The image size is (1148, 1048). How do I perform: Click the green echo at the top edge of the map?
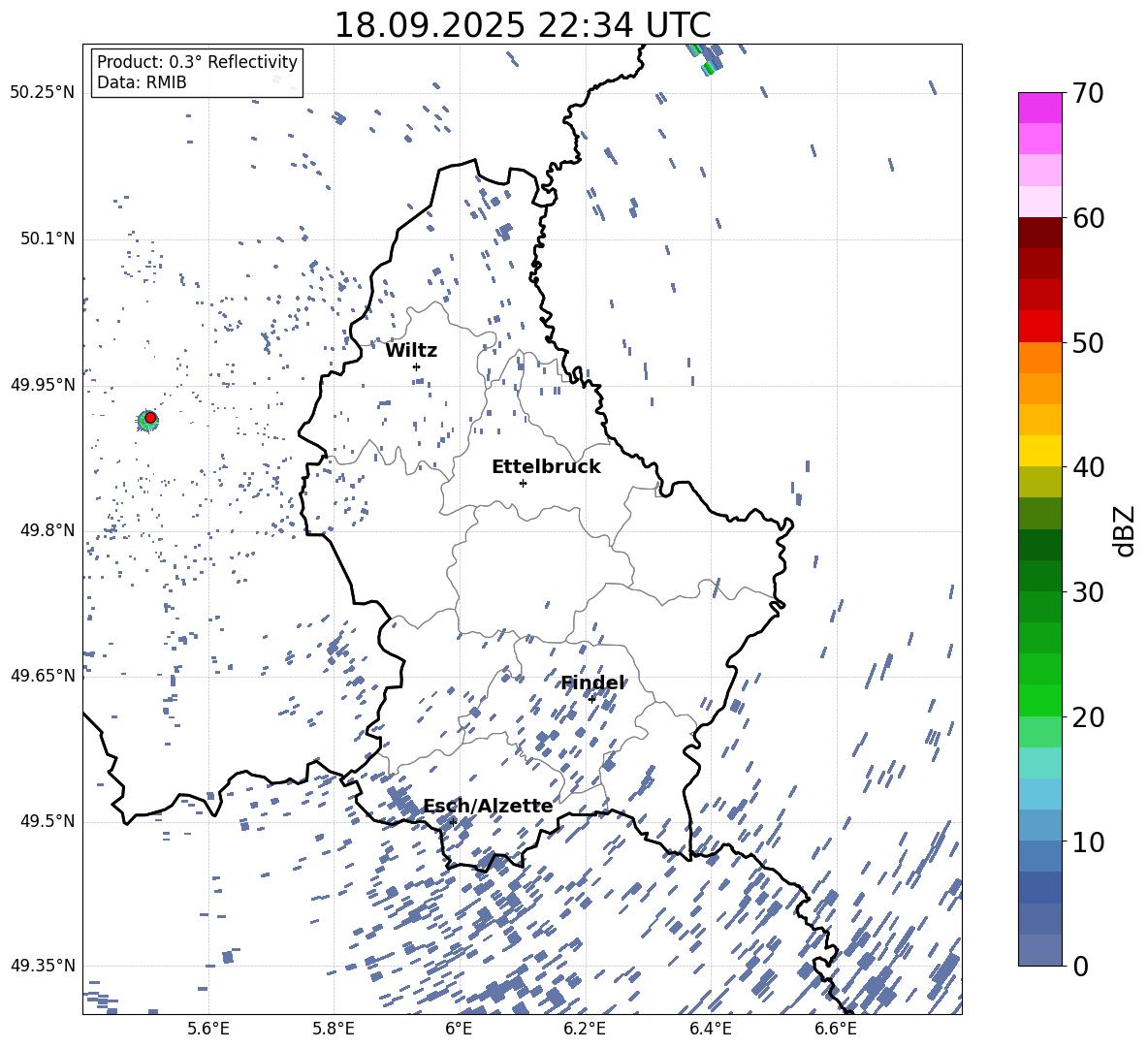(x=708, y=68)
